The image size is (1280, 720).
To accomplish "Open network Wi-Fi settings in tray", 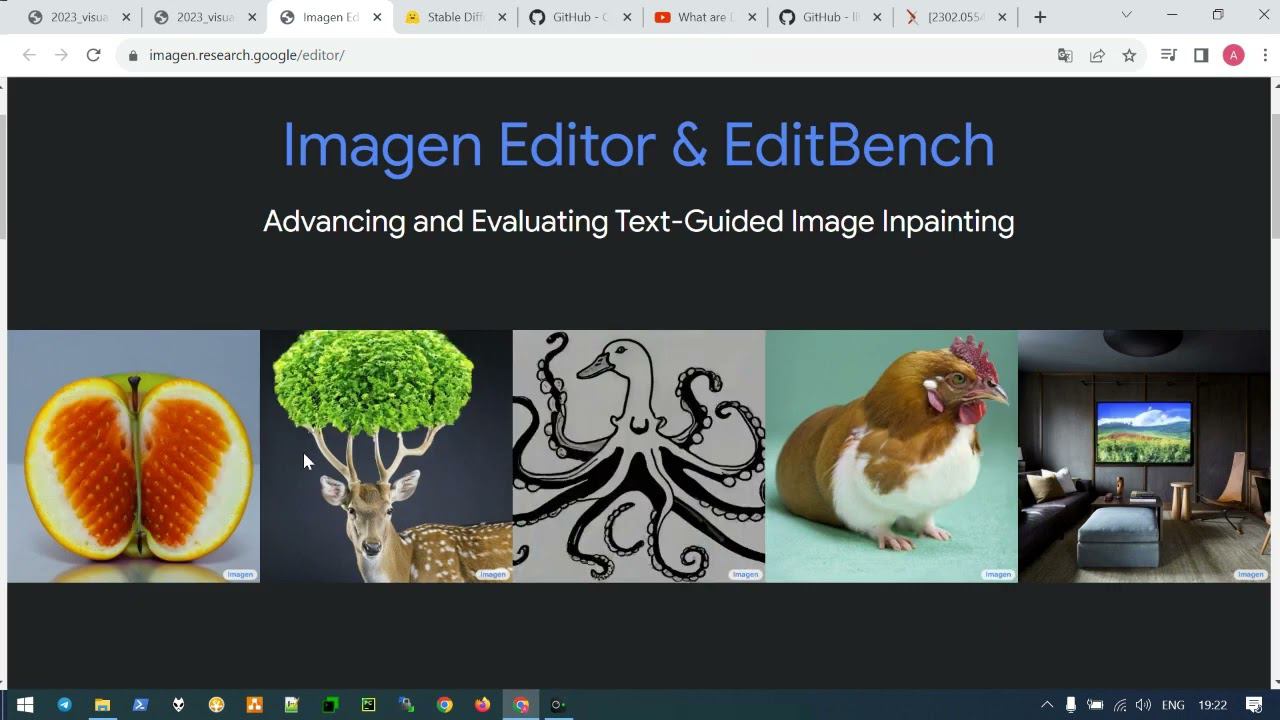I will coord(1120,705).
